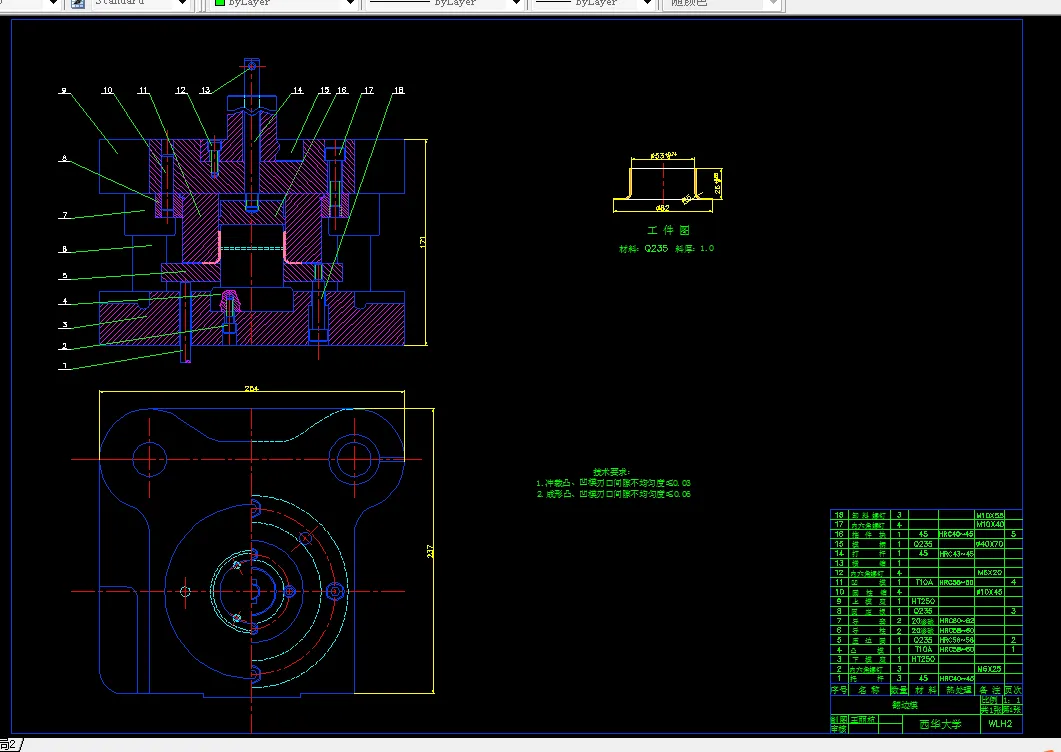This screenshot has width=1061, height=752.
Task: Select the 204 width dimension text
Action: [x=251, y=389]
